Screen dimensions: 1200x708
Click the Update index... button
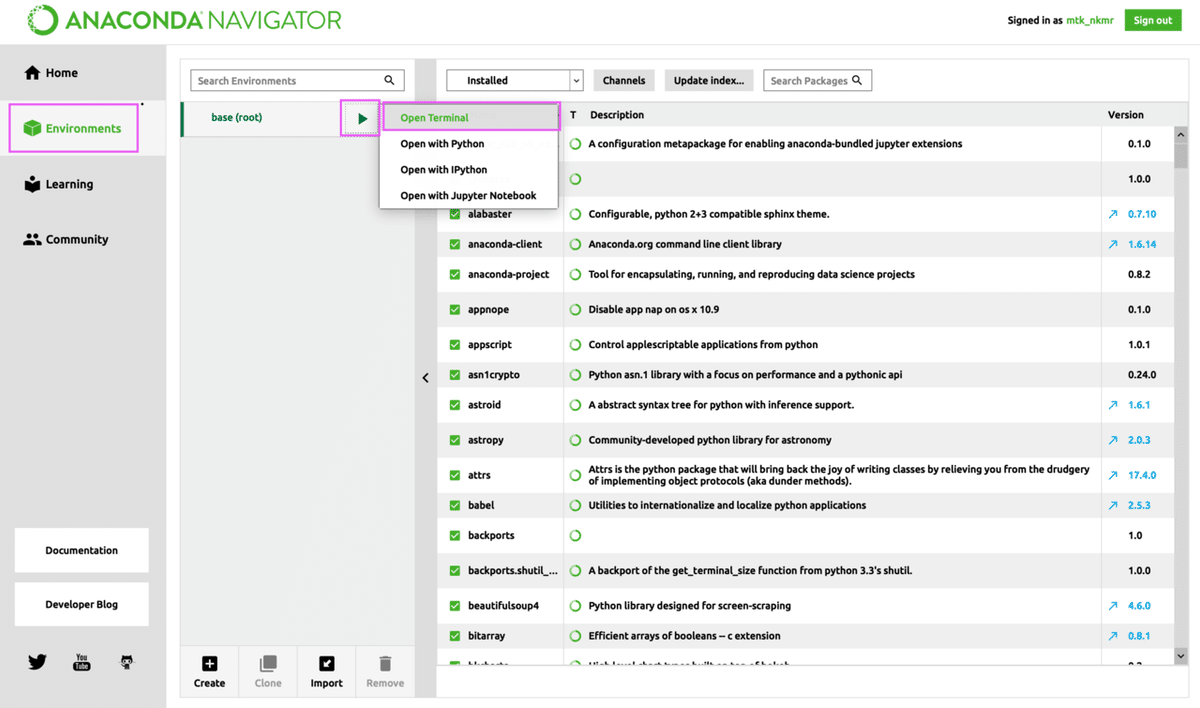pos(709,80)
